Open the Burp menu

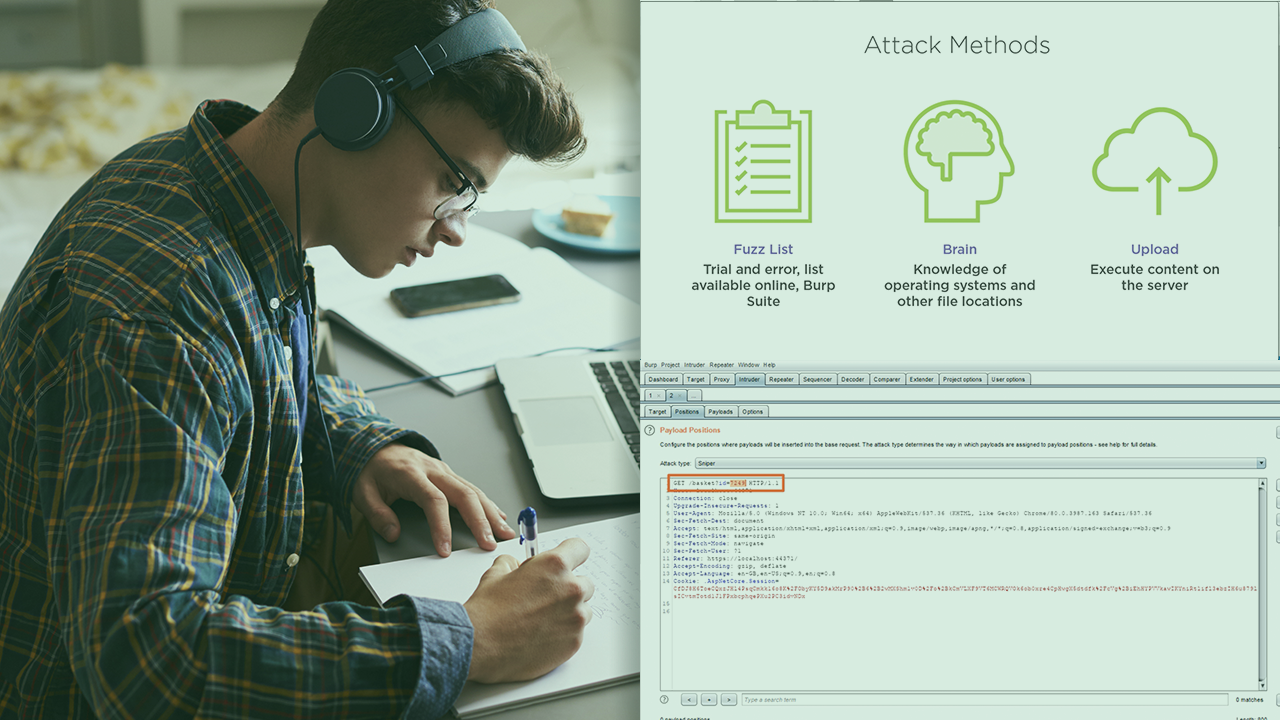(x=650, y=365)
